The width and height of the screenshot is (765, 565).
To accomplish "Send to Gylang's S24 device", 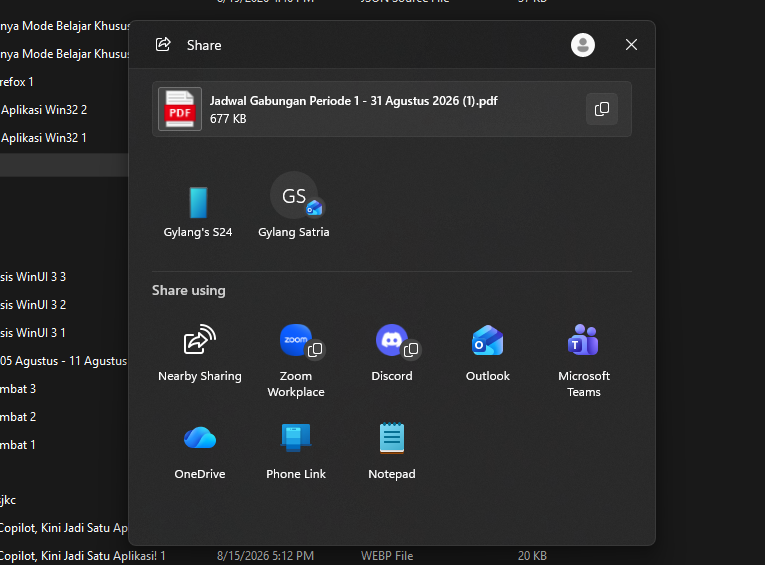I will pyautogui.click(x=198, y=210).
